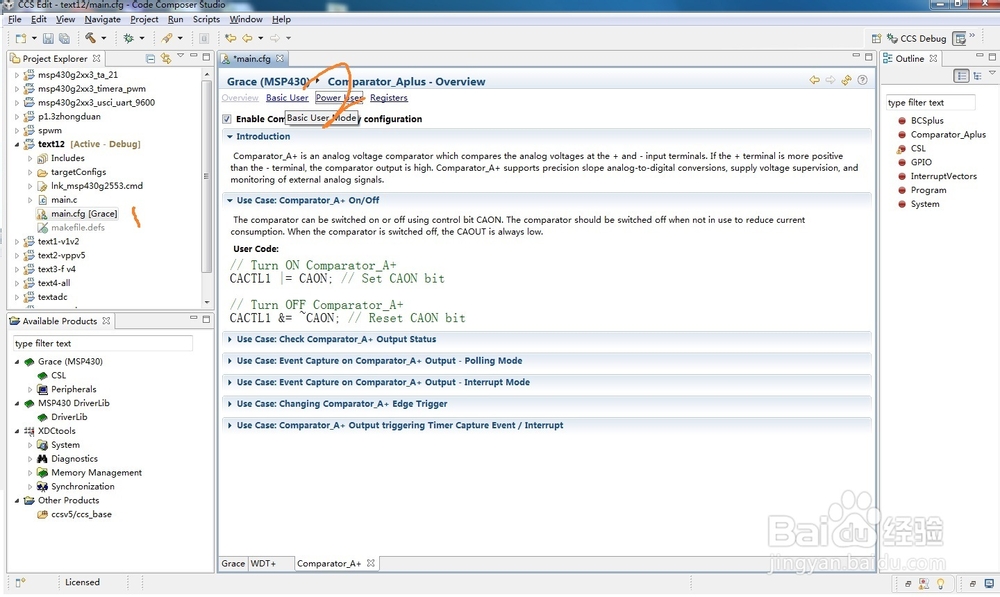Click the New file toolbar icon
The width and height of the screenshot is (1000, 597).
coord(20,38)
